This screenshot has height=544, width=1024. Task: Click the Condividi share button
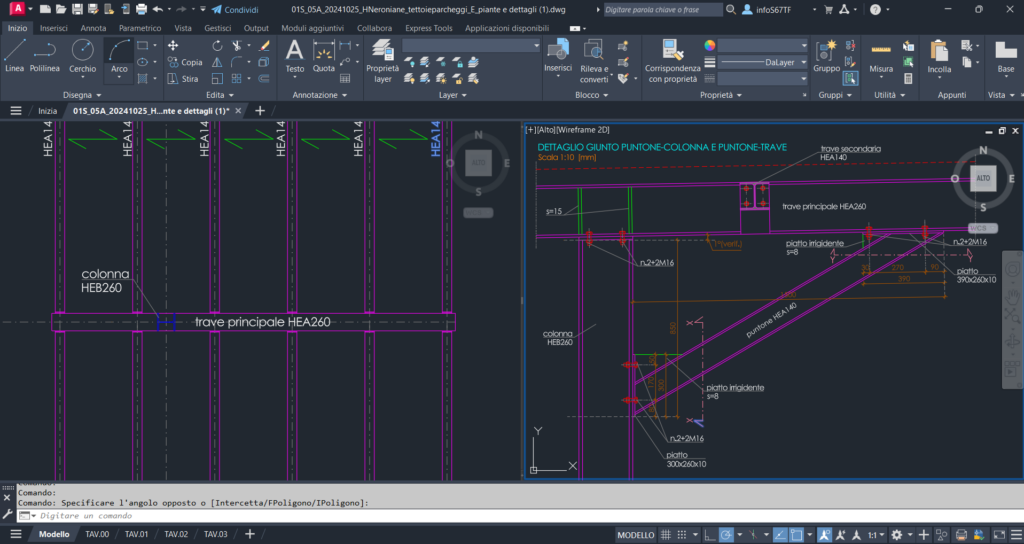click(x=235, y=9)
